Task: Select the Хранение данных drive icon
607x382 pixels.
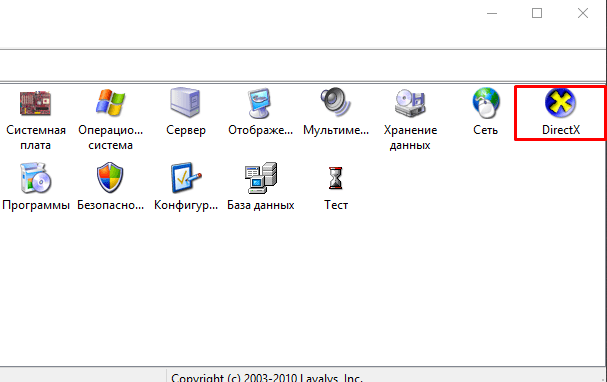Action: click(x=410, y=103)
